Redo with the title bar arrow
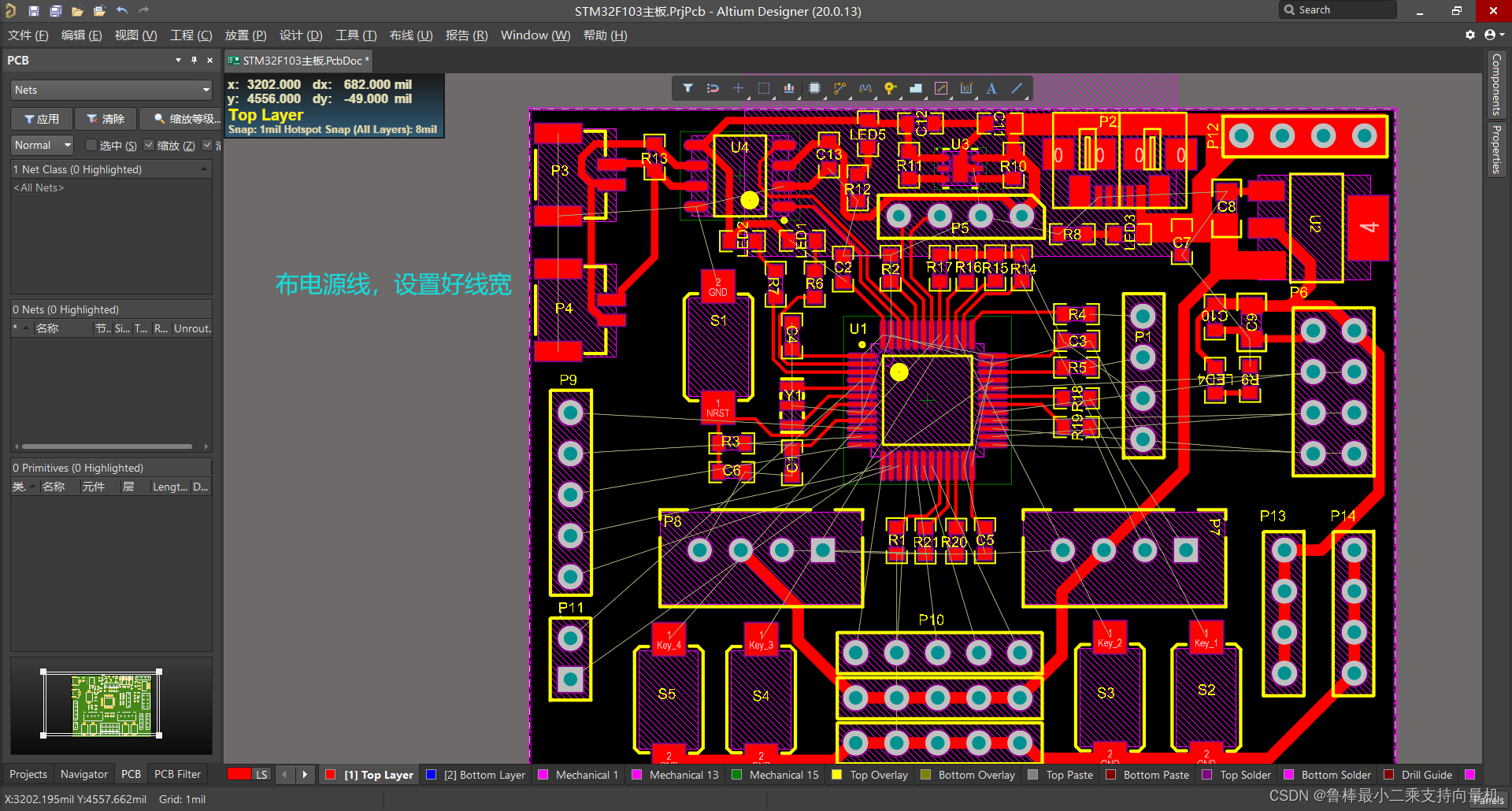 point(143,11)
